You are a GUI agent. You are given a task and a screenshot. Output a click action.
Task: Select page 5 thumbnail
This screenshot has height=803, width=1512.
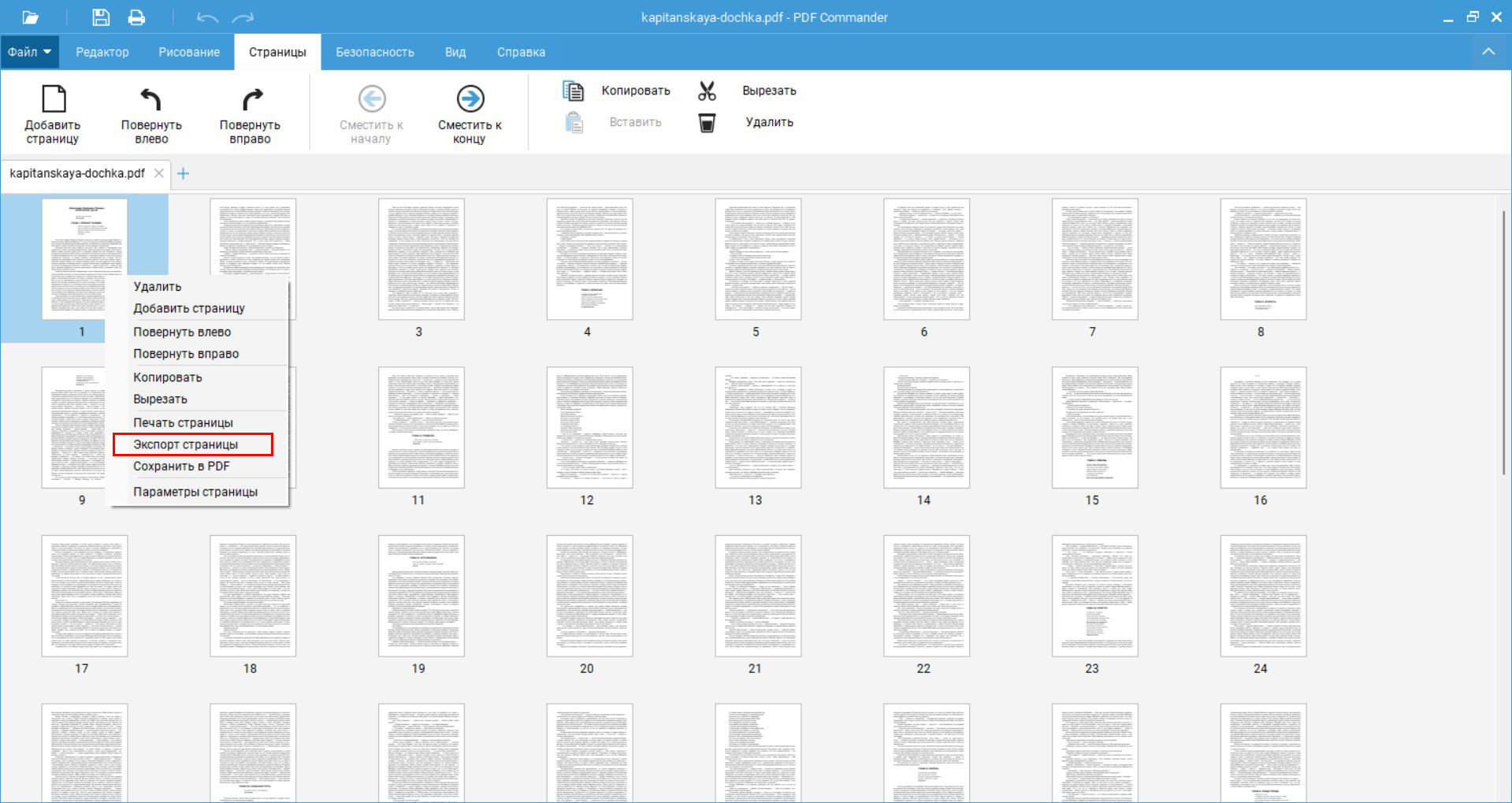click(758, 259)
